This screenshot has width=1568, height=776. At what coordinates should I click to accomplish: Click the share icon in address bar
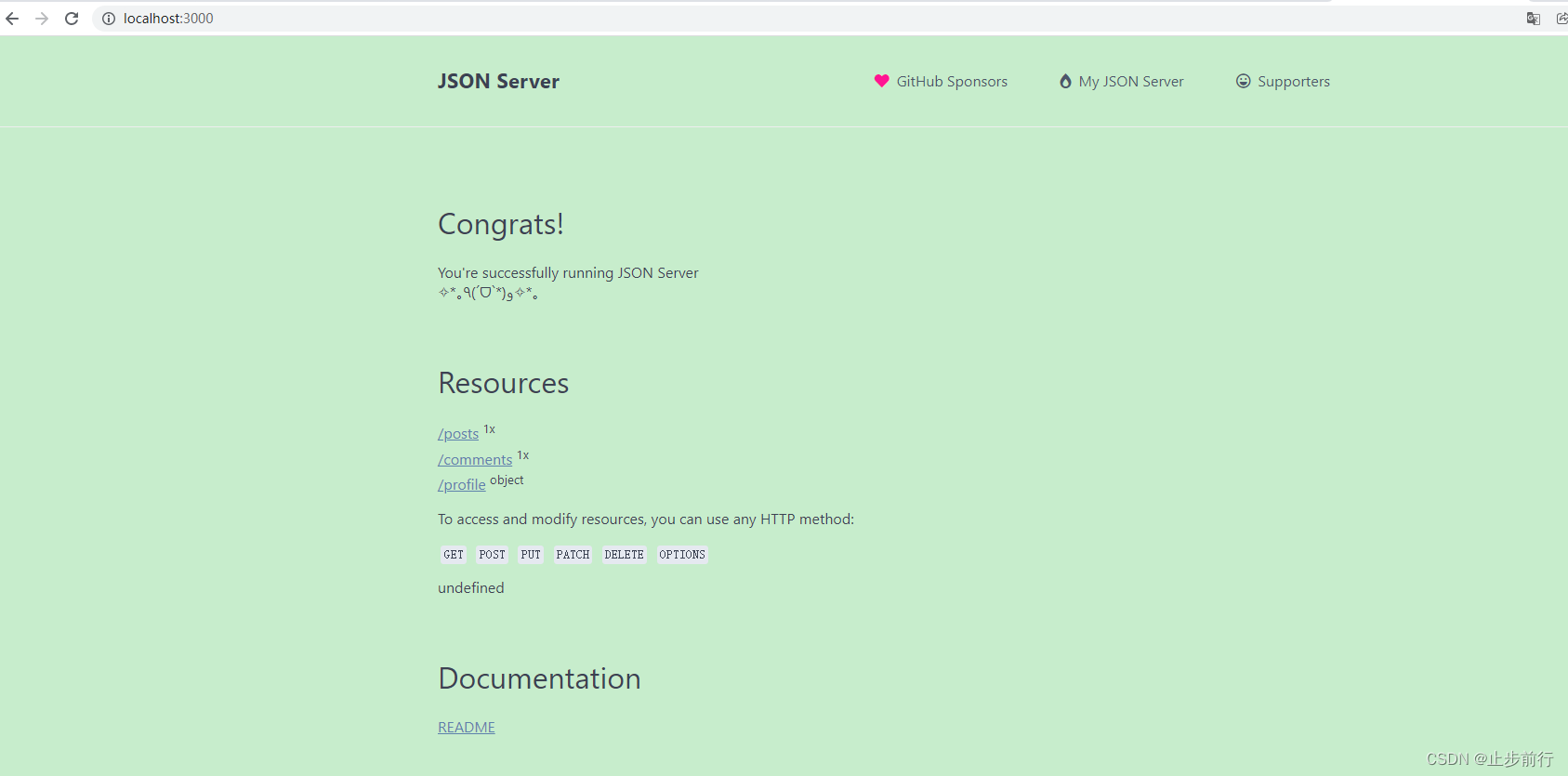click(1561, 19)
